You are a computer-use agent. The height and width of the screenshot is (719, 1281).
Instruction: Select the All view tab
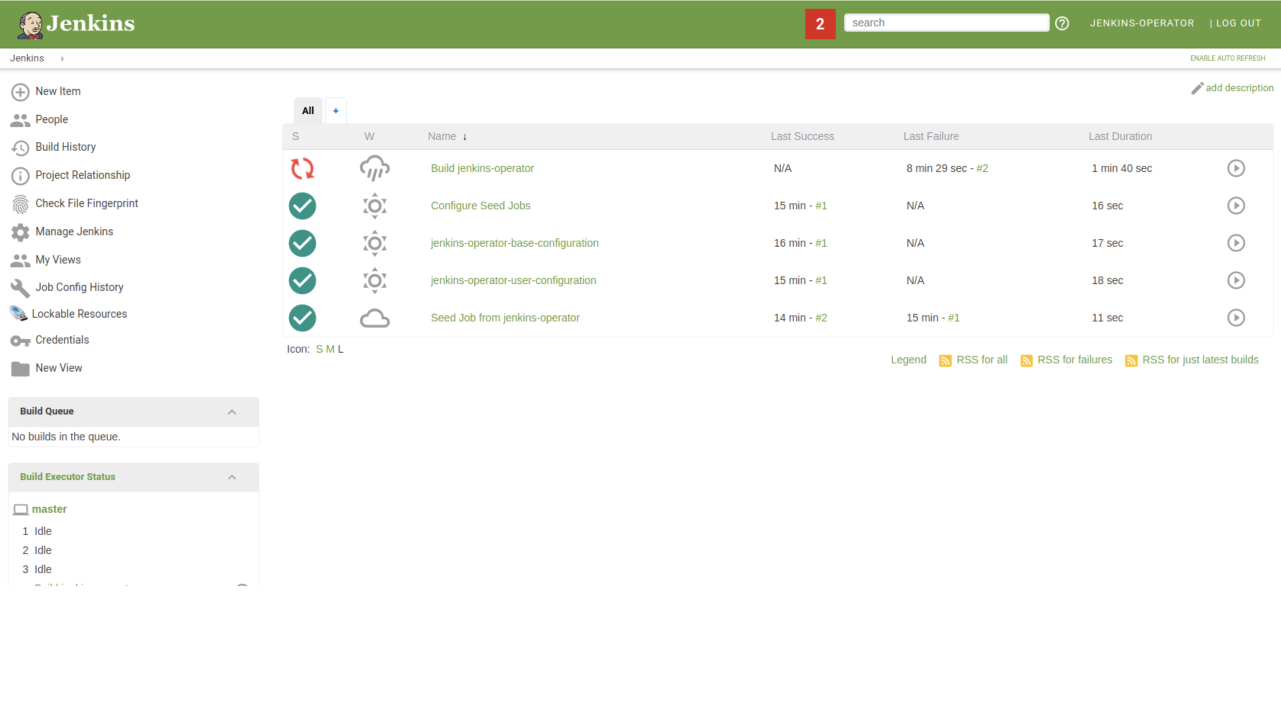308,111
